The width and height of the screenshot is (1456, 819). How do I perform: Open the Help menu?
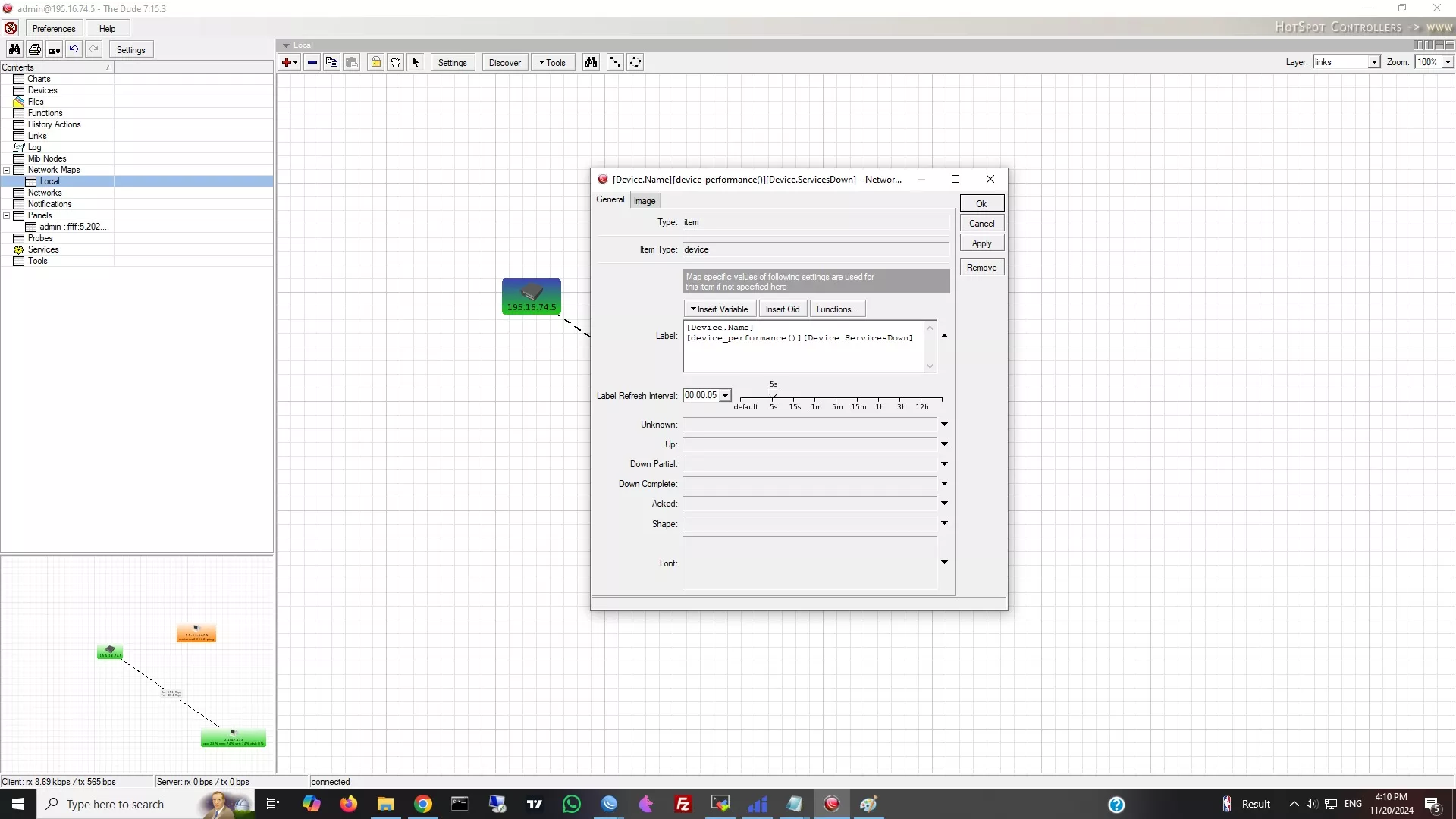pyautogui.click(x=108, y=28)
